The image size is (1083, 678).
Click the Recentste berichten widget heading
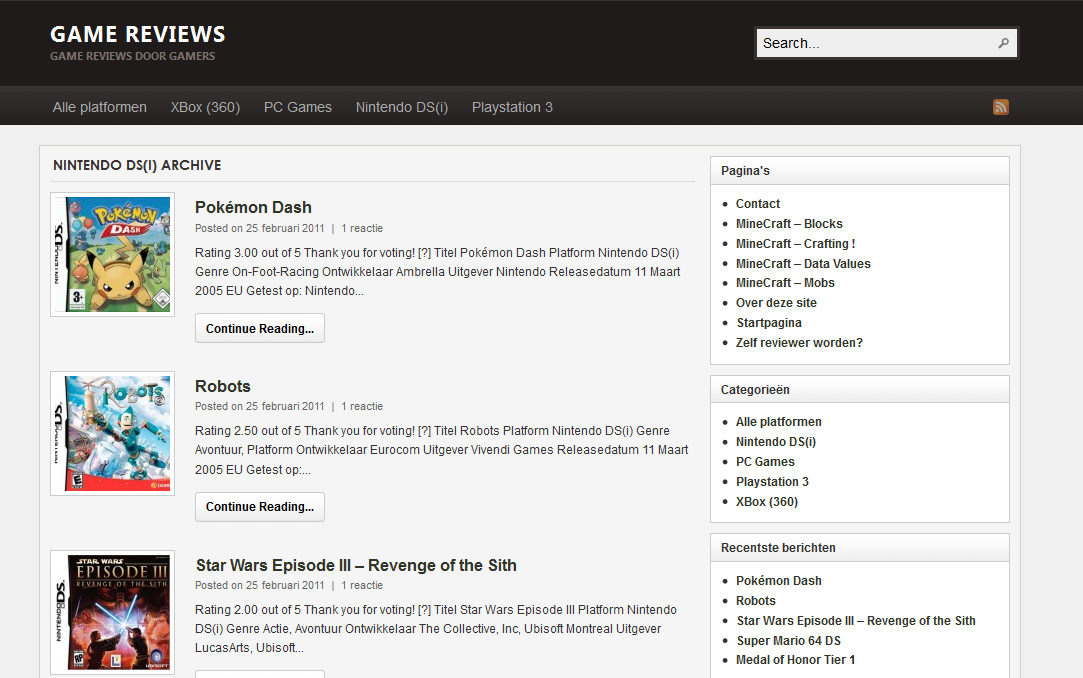(778, 548)
